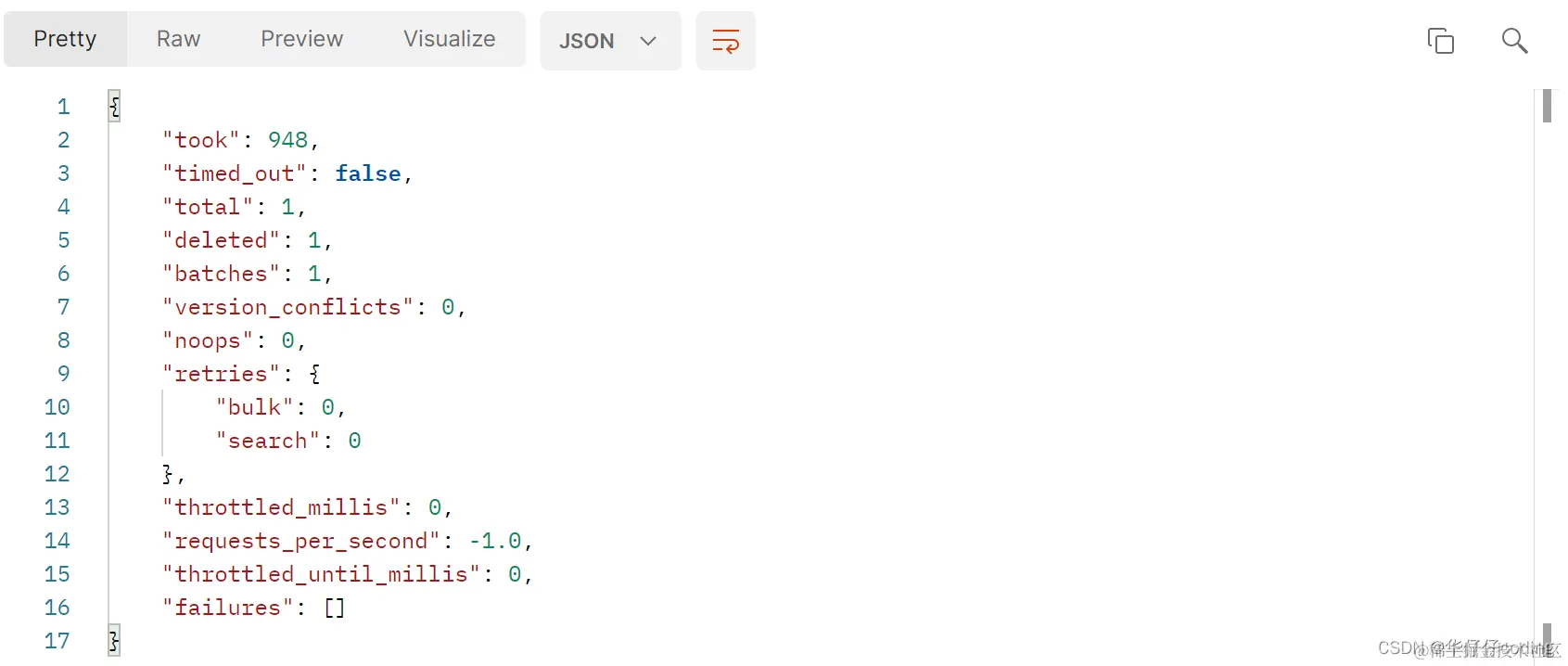
Task: Click the "throttled_millis" key
Action: click(x=282, y=507)
